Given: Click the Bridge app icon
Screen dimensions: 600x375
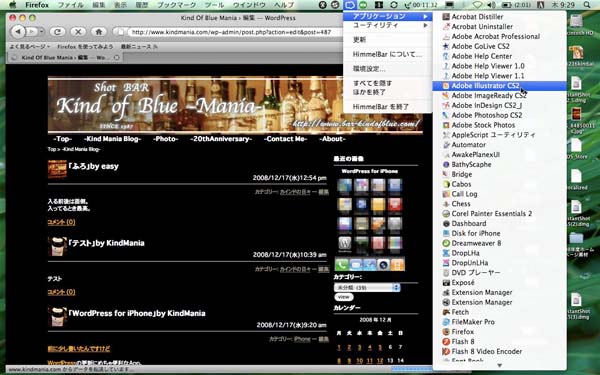Looking at the screenshot, I should pyautogui.click(x=446, y=174).
